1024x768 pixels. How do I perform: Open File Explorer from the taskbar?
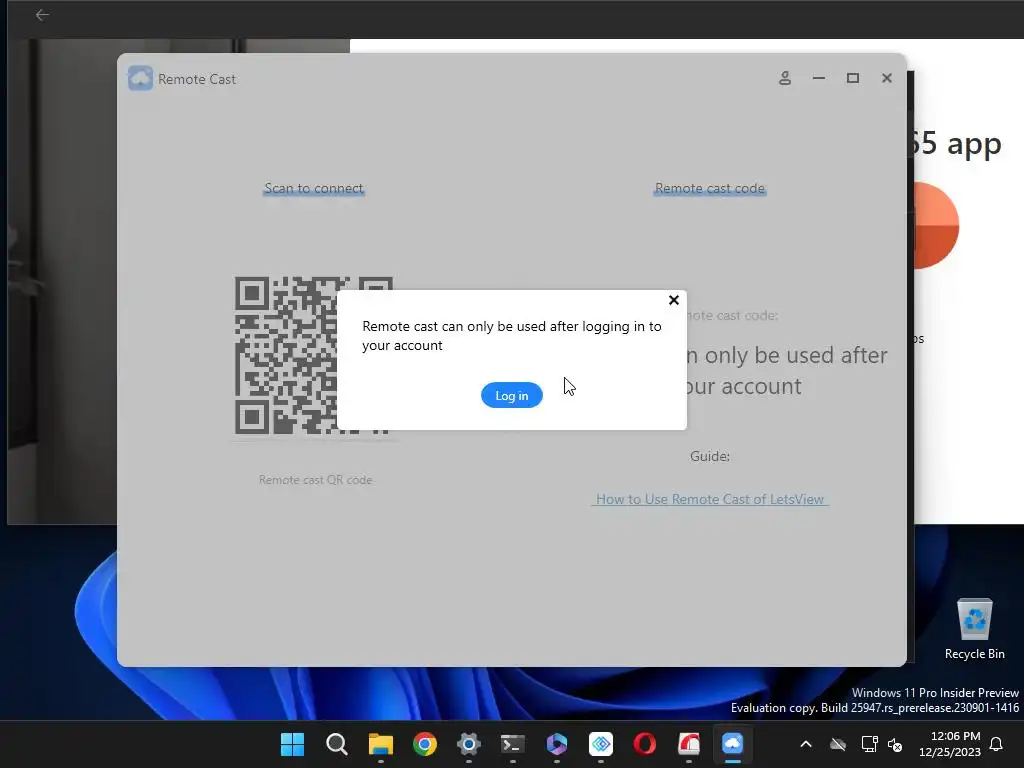(381, 744)
